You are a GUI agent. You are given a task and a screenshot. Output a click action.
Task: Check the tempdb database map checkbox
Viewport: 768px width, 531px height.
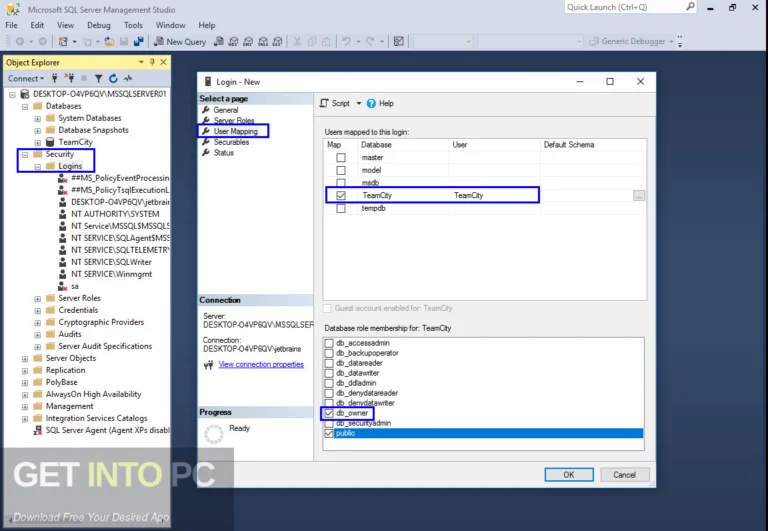tap(341, 208)
